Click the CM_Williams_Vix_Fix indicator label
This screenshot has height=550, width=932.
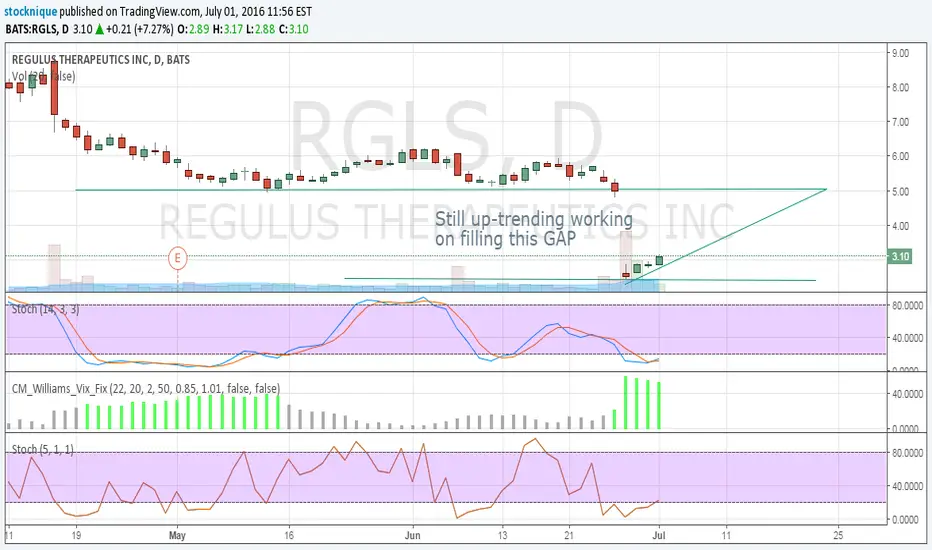[x=146, y=388]
